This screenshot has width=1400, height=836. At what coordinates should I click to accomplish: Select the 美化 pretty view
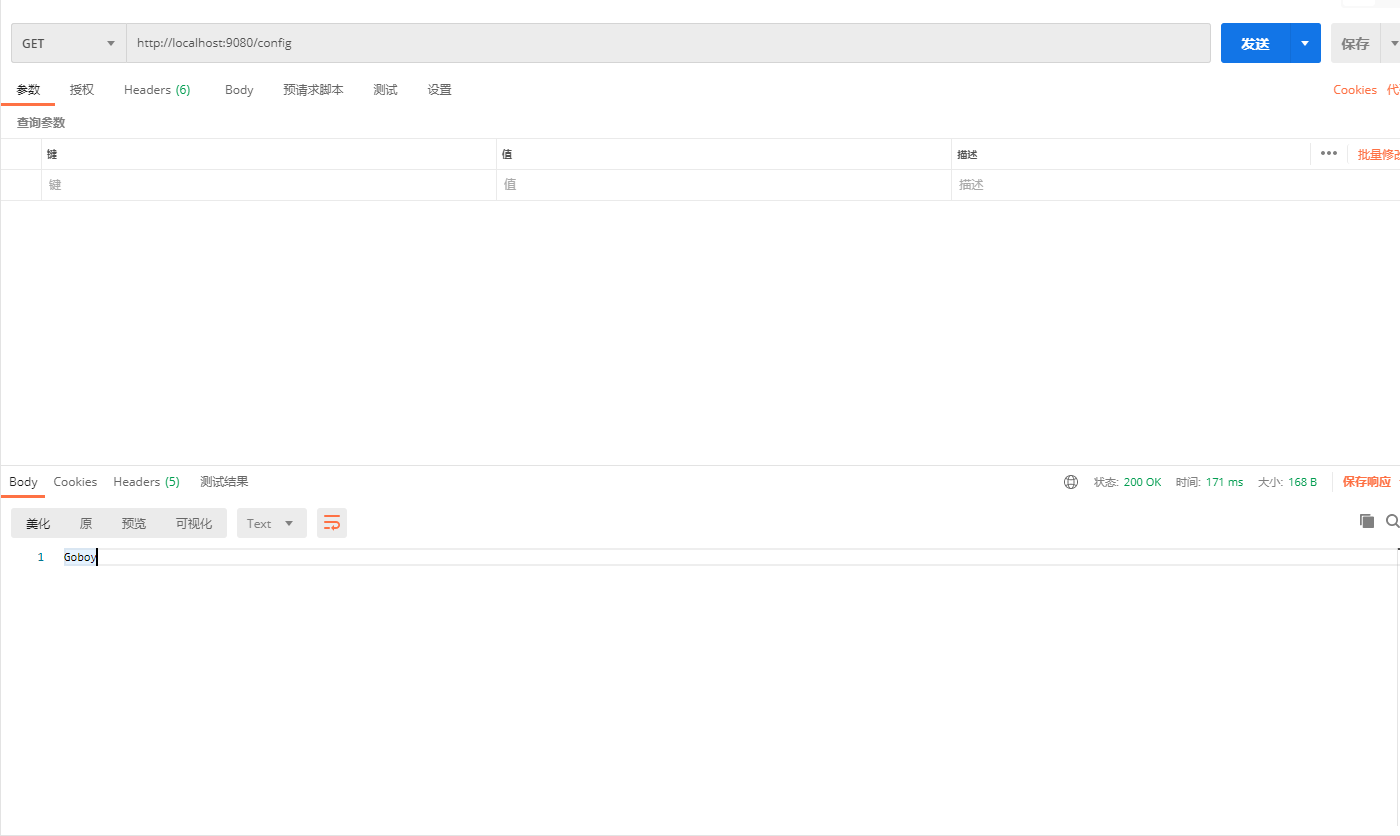click(x=38, y=523)
